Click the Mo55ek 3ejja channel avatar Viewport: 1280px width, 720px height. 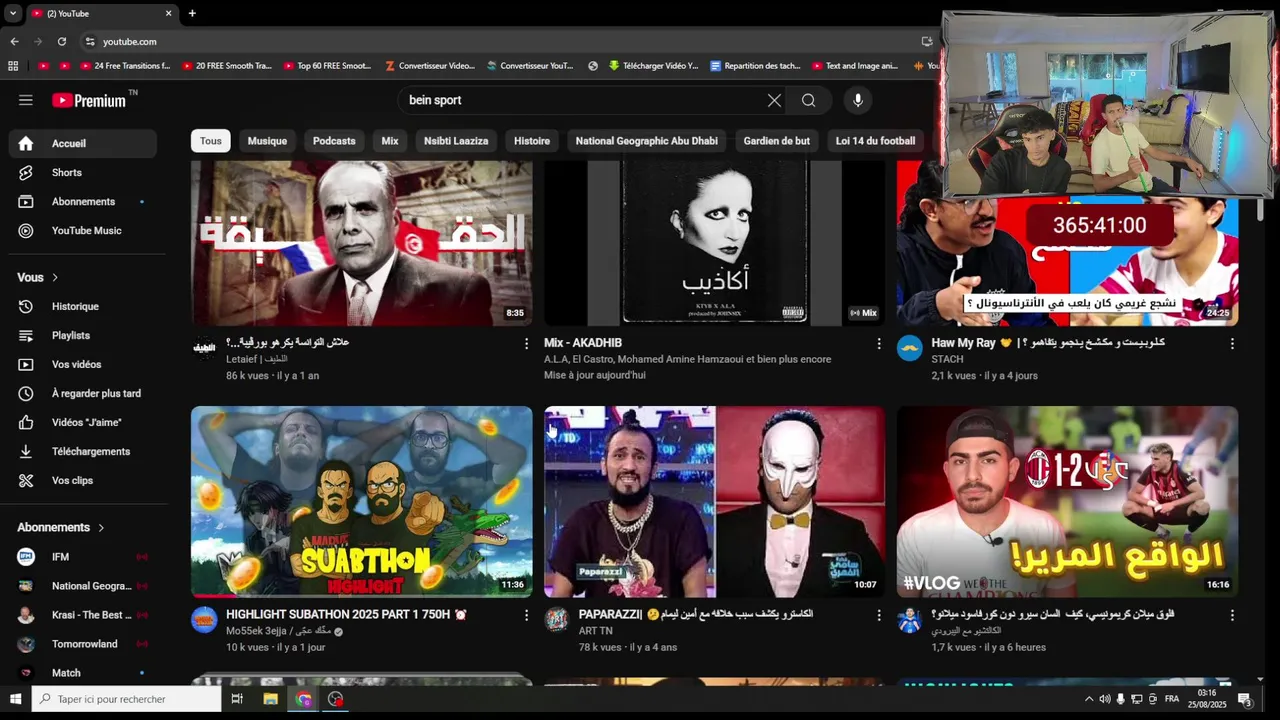point(204,620)
